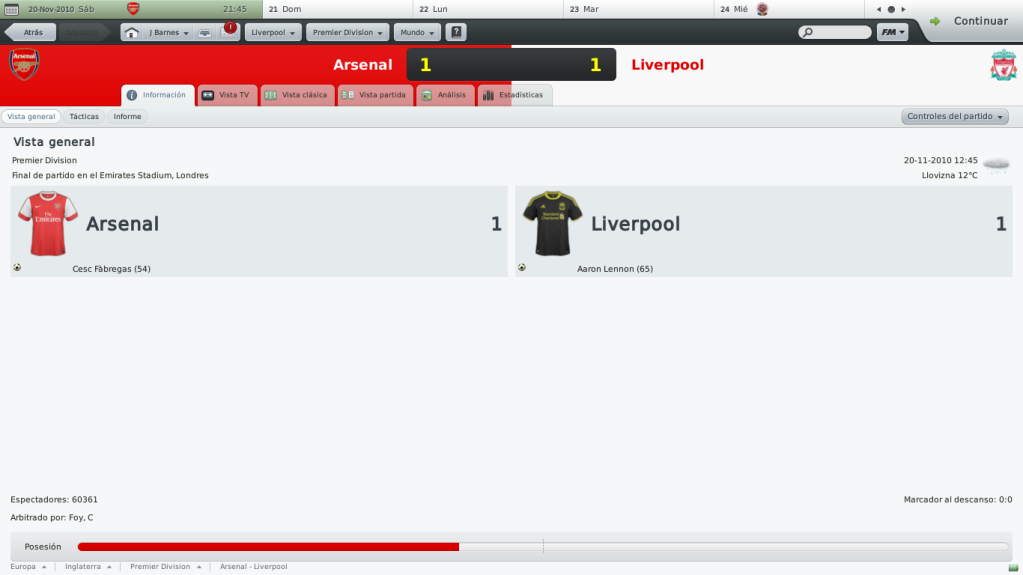Image resolution: width=1023 pixels, height=575 pixels.
Task: Select the Tácticas sub-tab
Action: [84, 116]
